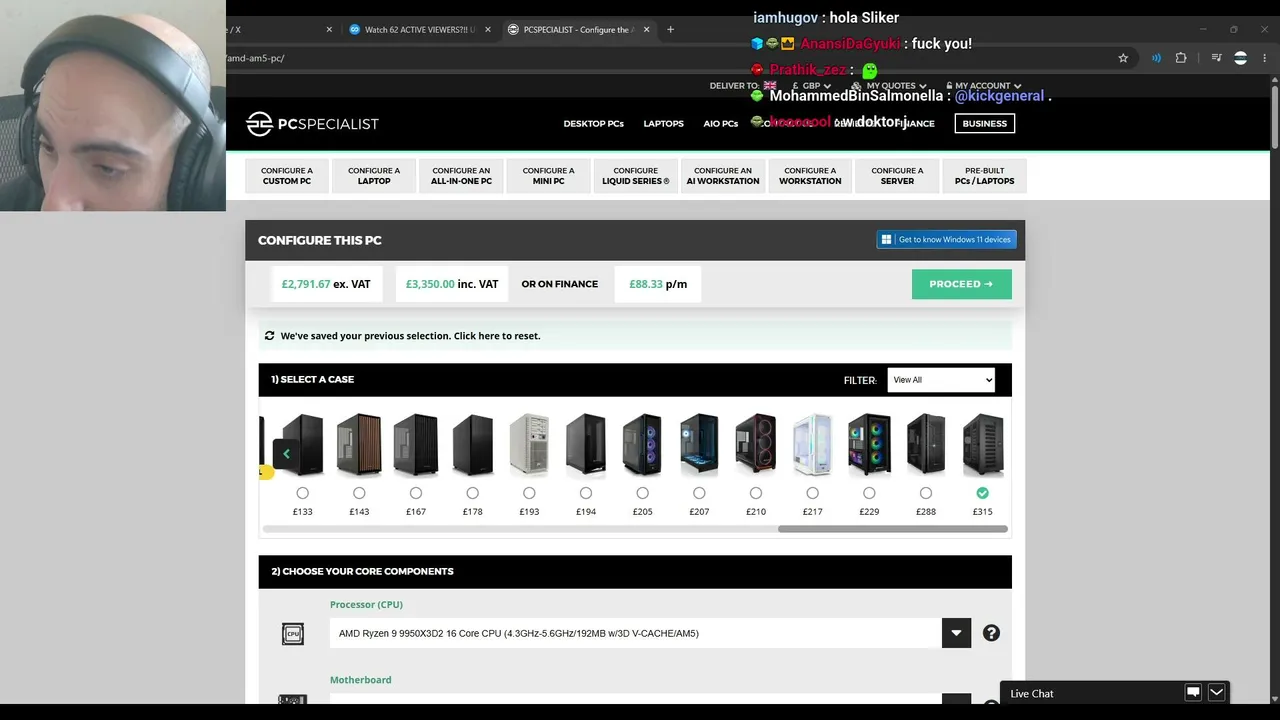Click the selected £315 case radio button
Image resolution: width=1280 pixels, height=720 pixels.
click(x=982, y=493)
